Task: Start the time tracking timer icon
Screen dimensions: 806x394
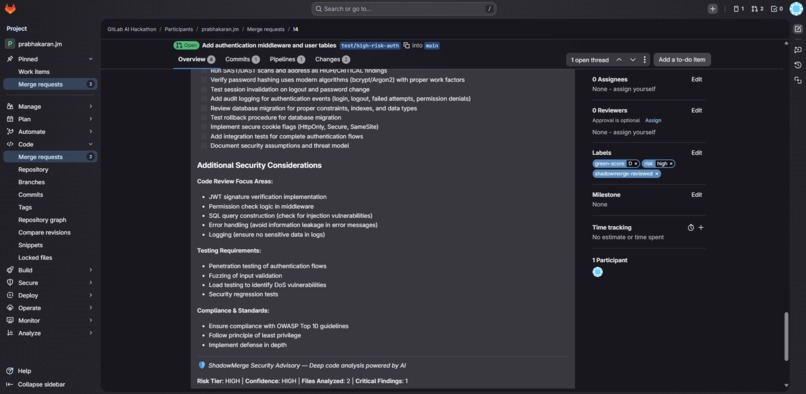Action: click(691, 227)
